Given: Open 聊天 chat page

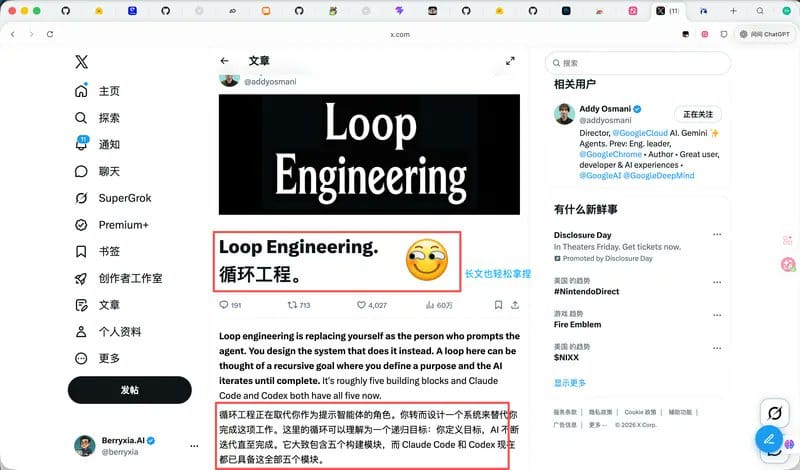Looking at the screenshot, I should [97, 171].
